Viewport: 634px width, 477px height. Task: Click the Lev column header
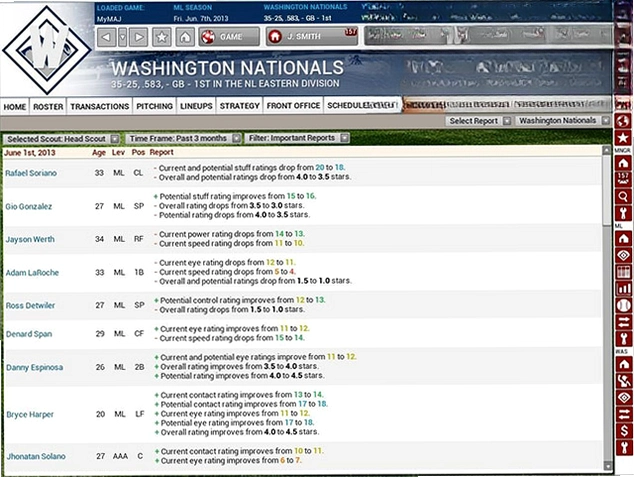(118, 152)
